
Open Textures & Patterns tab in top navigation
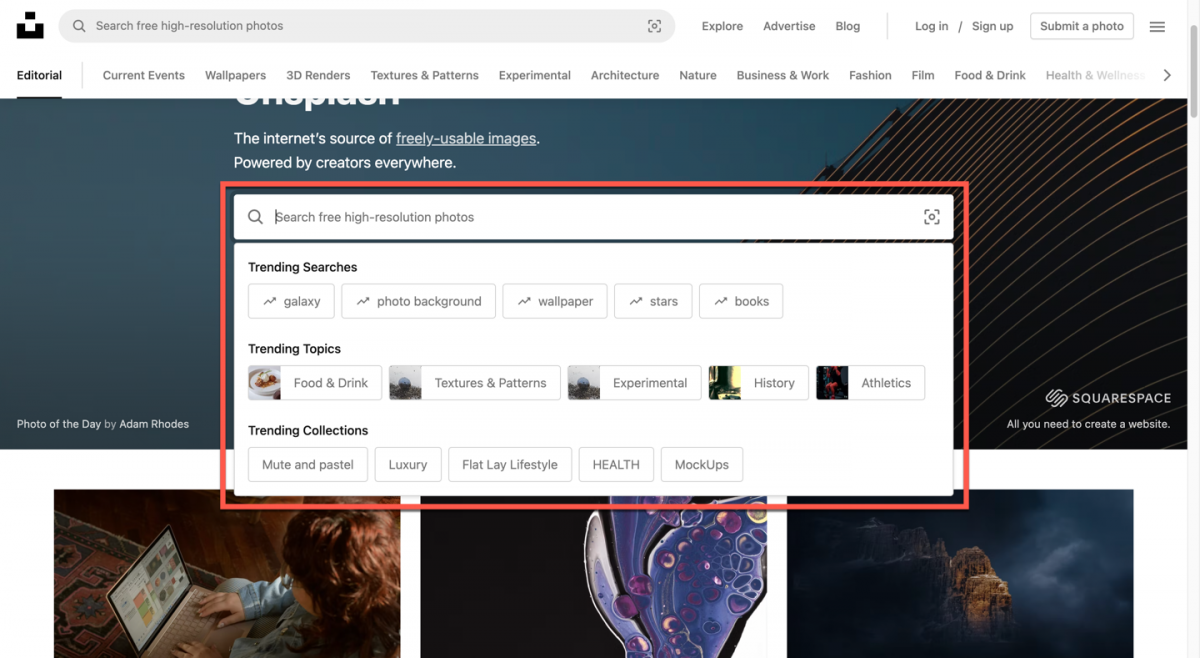pyautogui.click(x=424, y=75)
